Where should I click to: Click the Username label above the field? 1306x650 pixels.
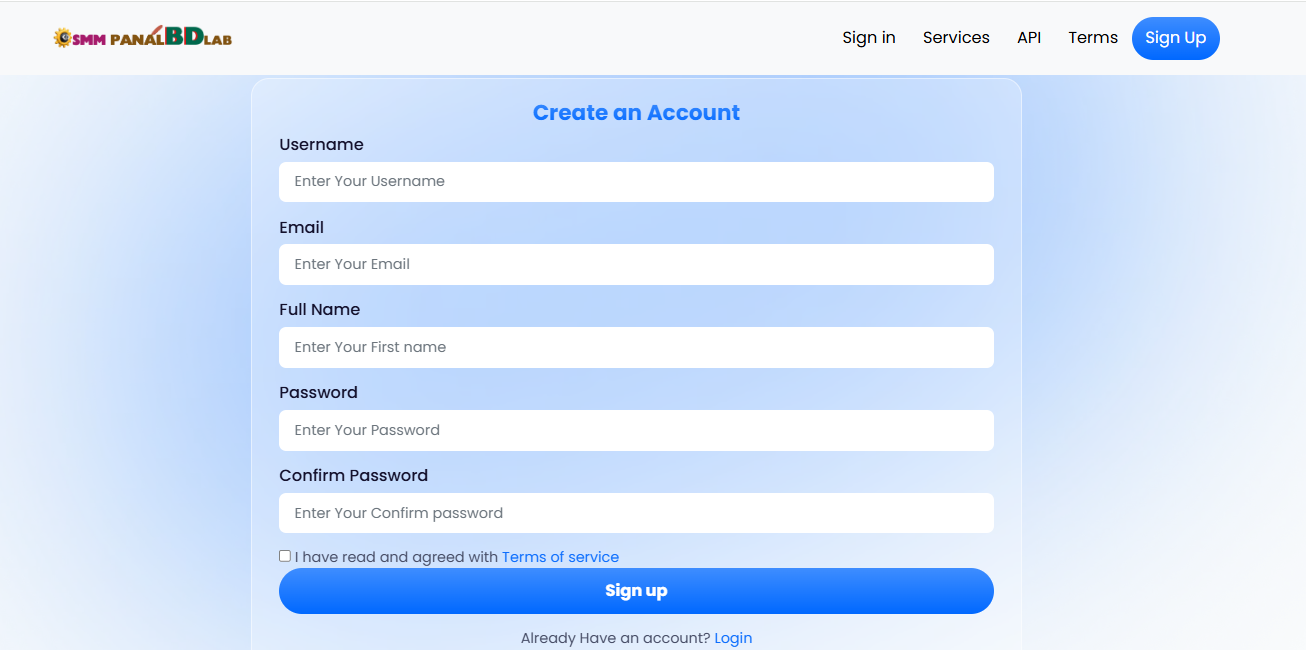tap(321, 145)
